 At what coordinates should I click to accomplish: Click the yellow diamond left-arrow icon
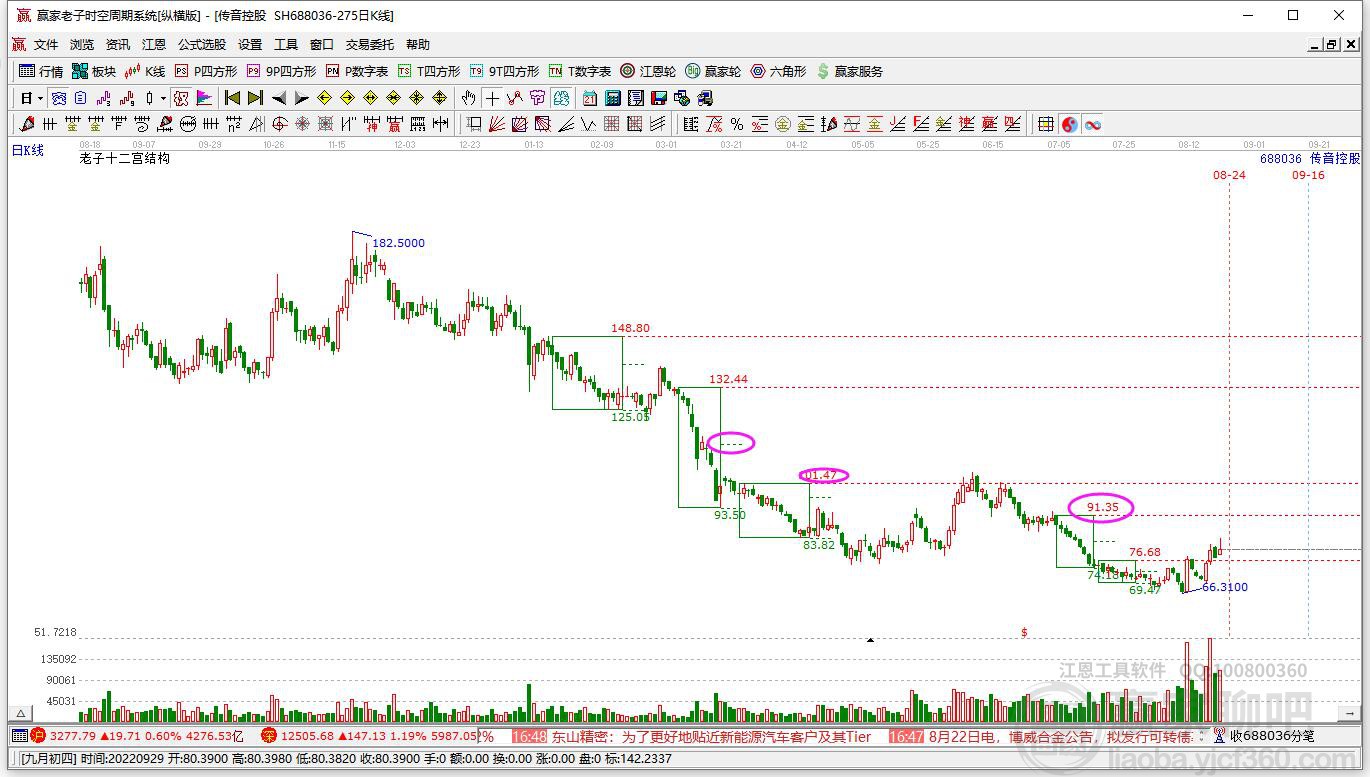pos(324,98)
